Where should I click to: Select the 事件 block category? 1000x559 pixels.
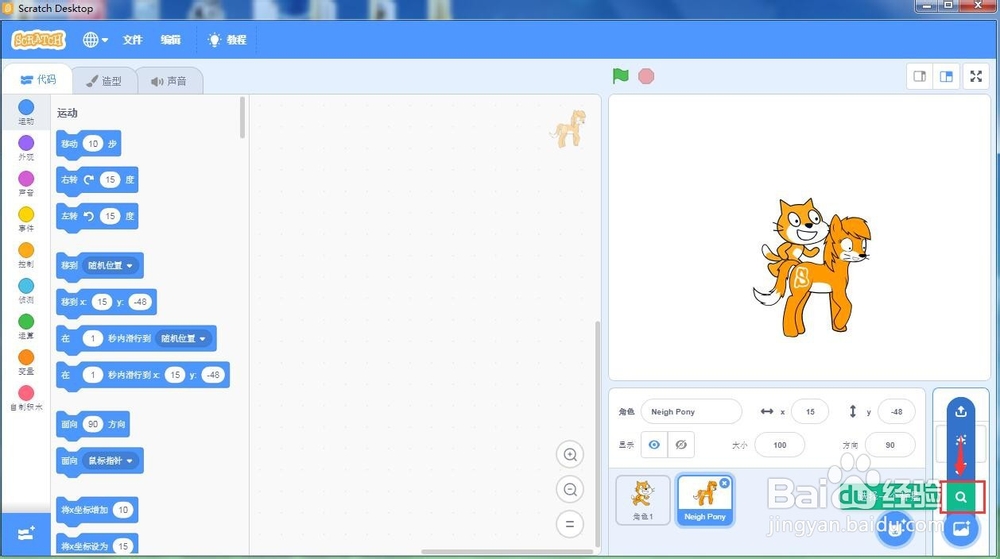pos(26,219)
